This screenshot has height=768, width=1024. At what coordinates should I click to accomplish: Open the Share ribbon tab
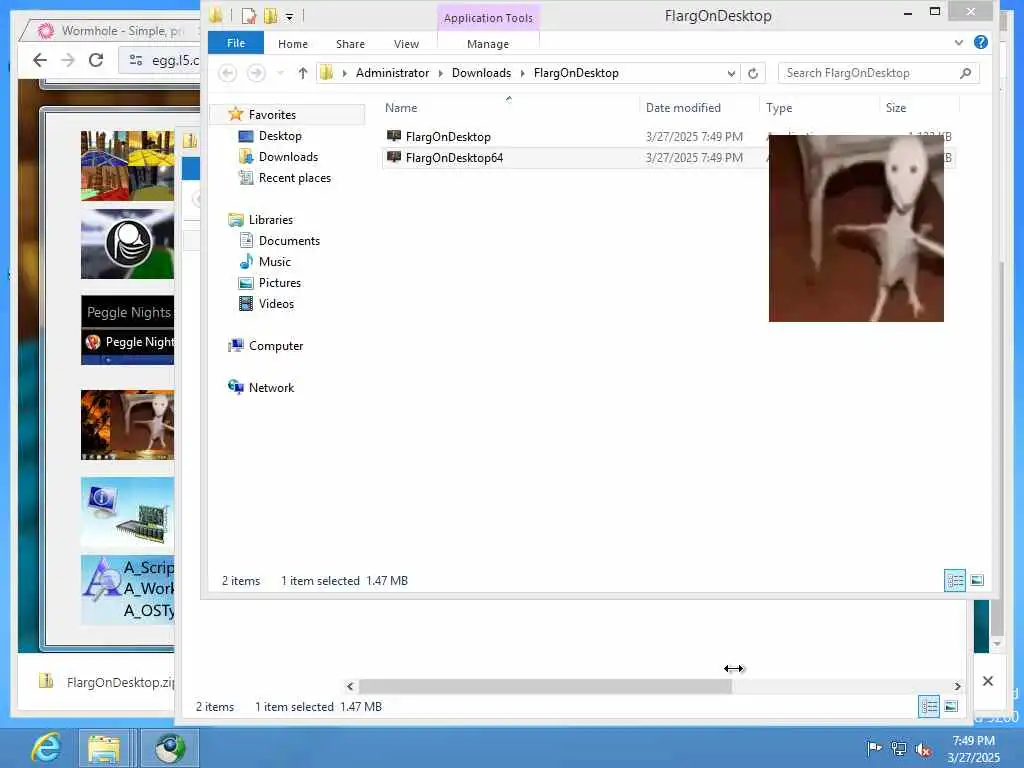point(350,44)
